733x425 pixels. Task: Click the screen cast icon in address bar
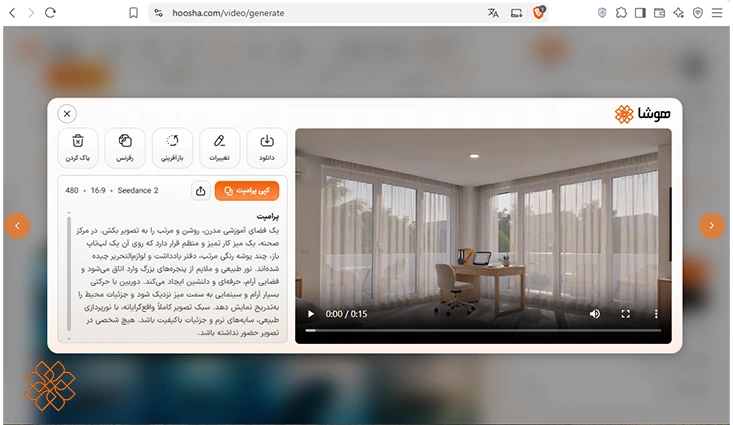[x=517, y=13]
